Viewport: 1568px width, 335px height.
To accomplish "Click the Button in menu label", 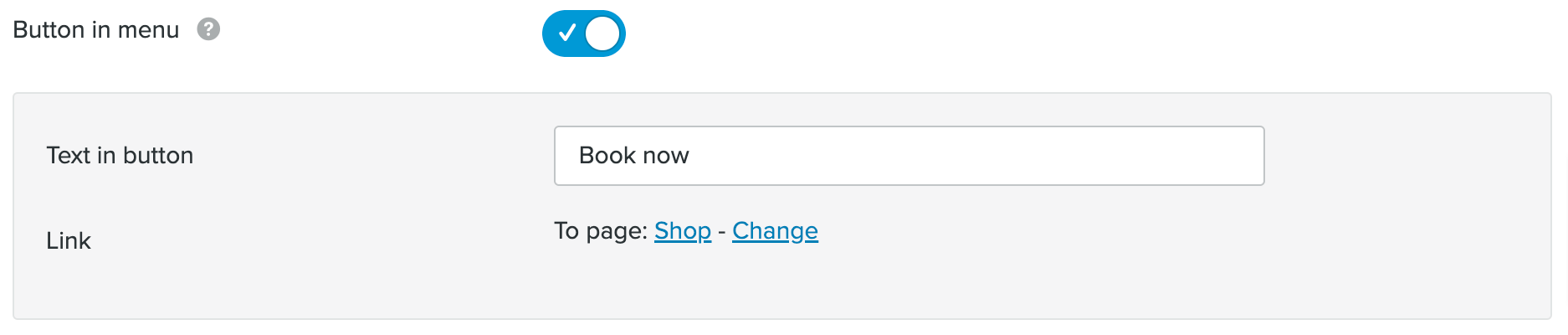I will 96,30.
